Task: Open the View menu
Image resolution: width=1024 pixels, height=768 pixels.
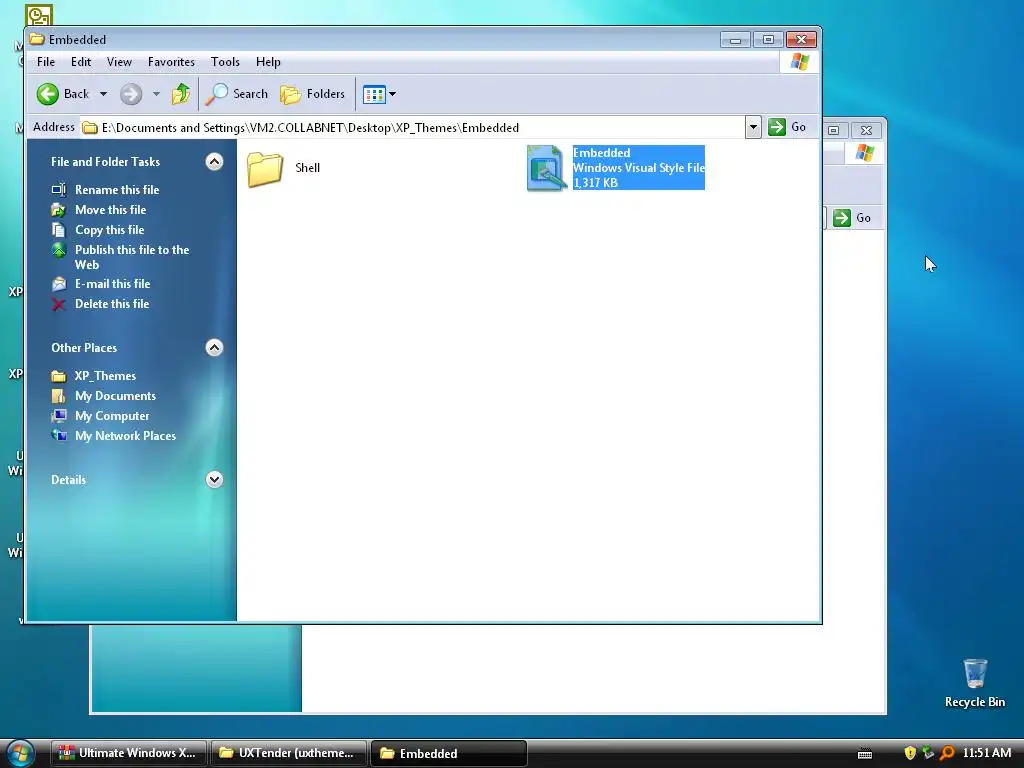Action: (x=120, y=61)
